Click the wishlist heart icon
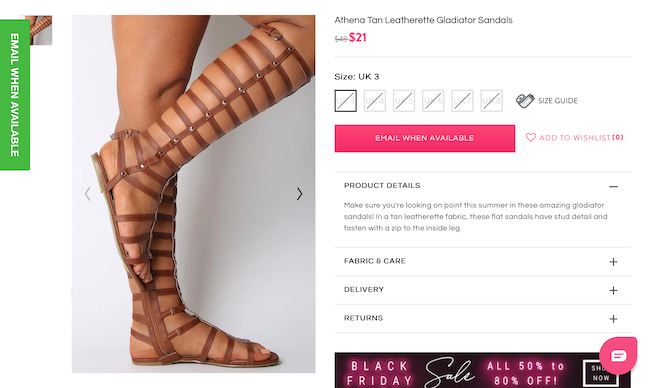The height and width of the screenshot is (388, 650). [531, 137]
